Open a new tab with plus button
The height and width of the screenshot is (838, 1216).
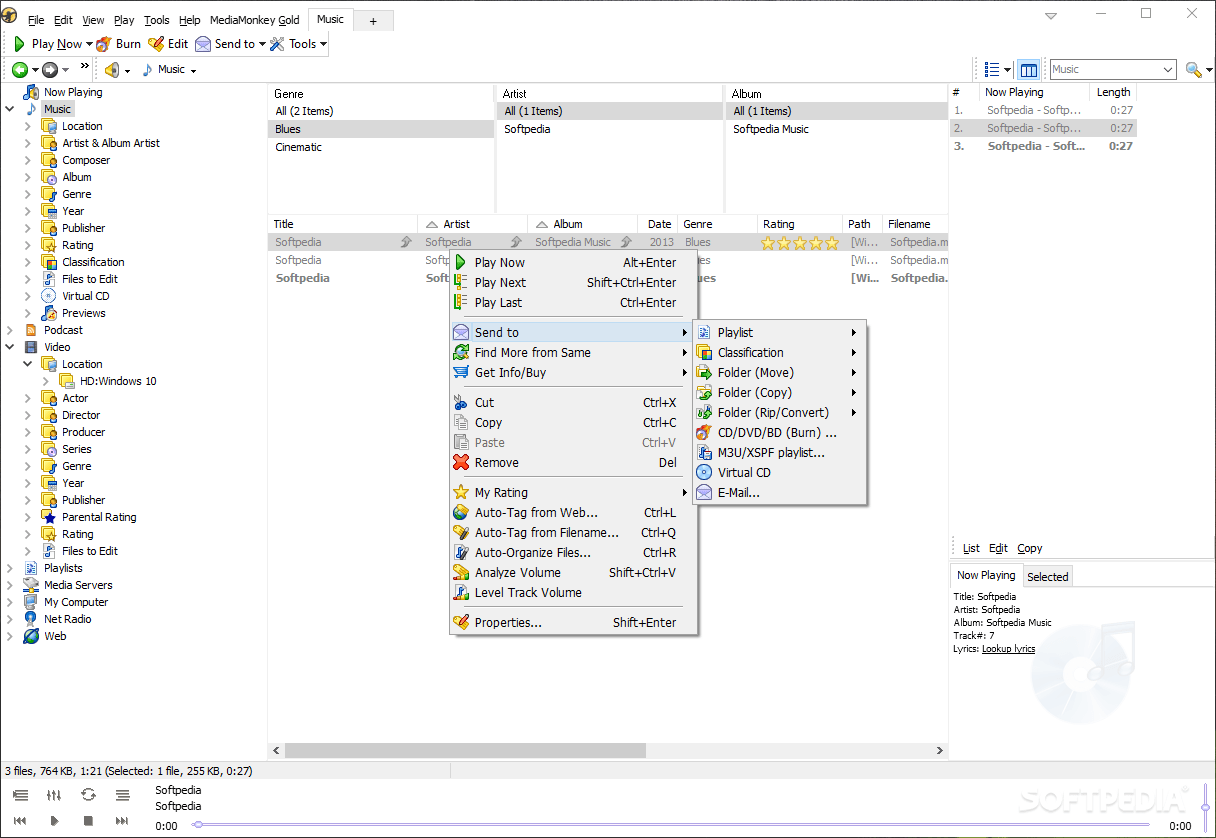(x=373, y=20)
